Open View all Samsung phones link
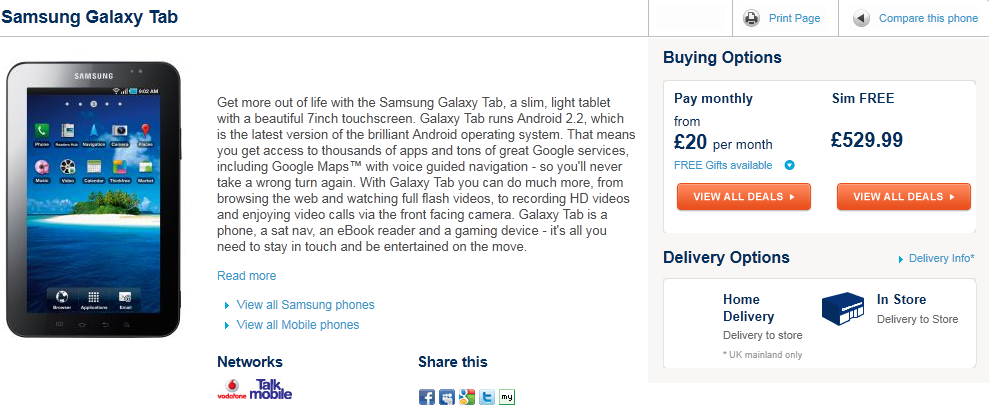This screenshot has height=415, width=989. click(x=305, y=305)
